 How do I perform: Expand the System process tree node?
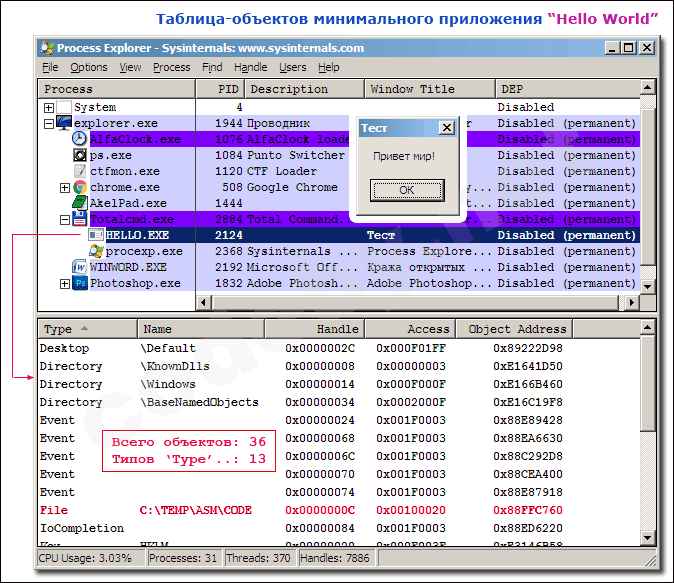pyautogui.click(x=49, y=108)
